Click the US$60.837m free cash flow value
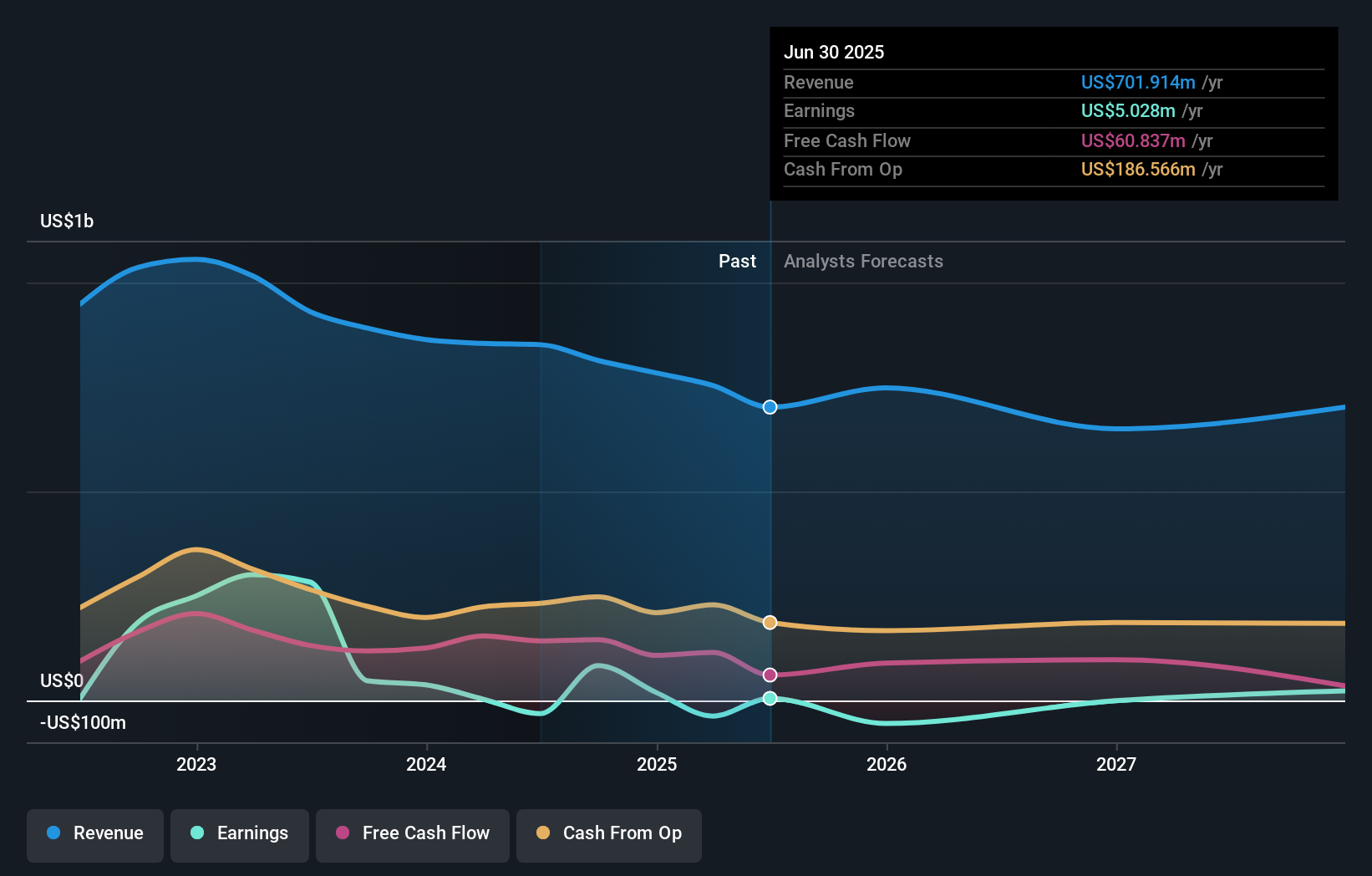This screenshot has width=1372, height=876. 1133,140
